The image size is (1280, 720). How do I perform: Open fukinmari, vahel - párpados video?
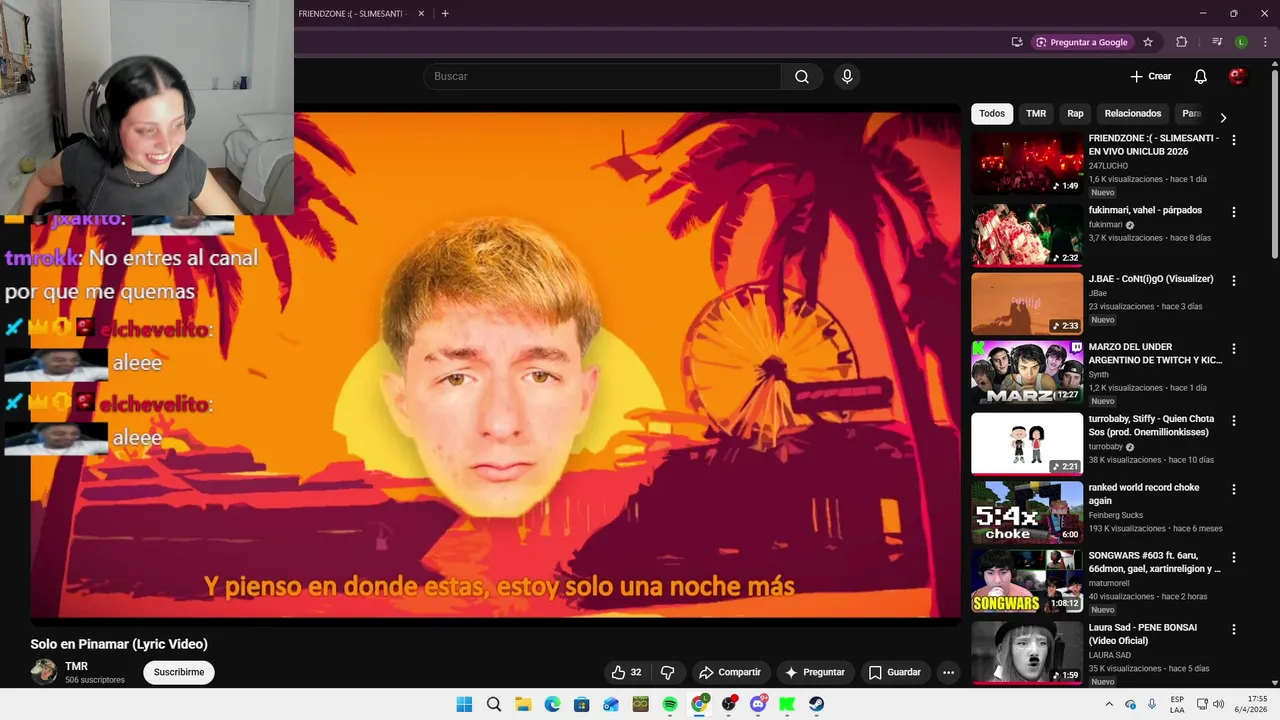tap(1145, 211)
